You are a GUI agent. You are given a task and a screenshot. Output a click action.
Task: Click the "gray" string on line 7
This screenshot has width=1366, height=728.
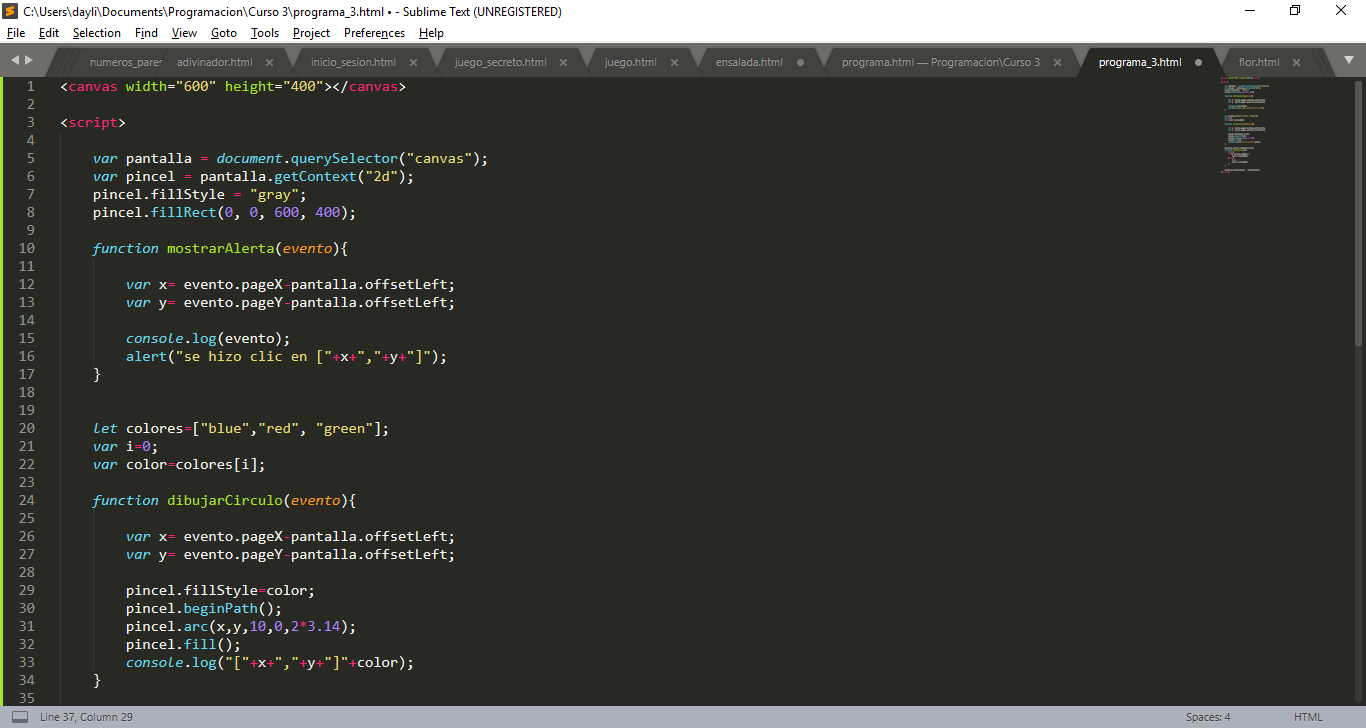(x=274, y=194)
